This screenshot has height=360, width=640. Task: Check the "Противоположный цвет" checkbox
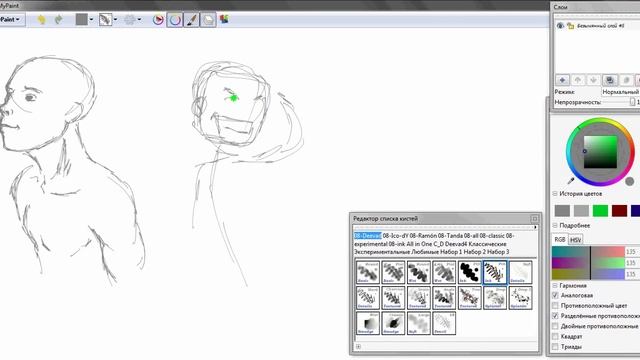555,305
